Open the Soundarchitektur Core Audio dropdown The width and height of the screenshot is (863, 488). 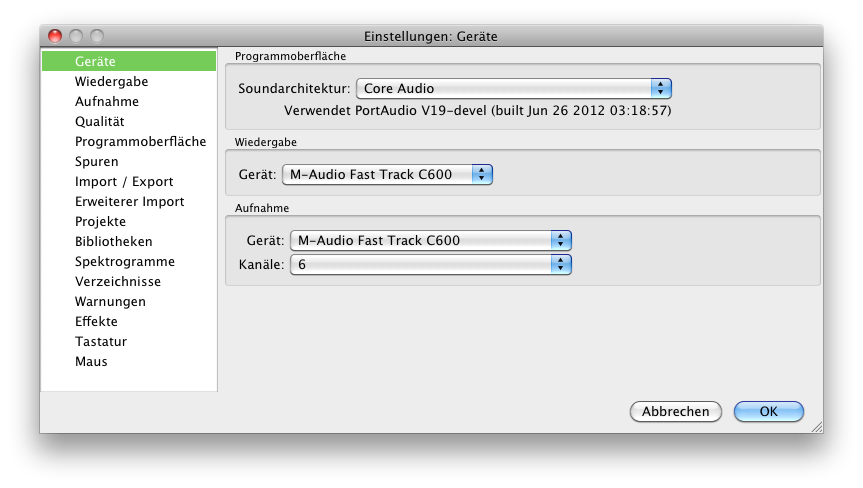(514, 89)
